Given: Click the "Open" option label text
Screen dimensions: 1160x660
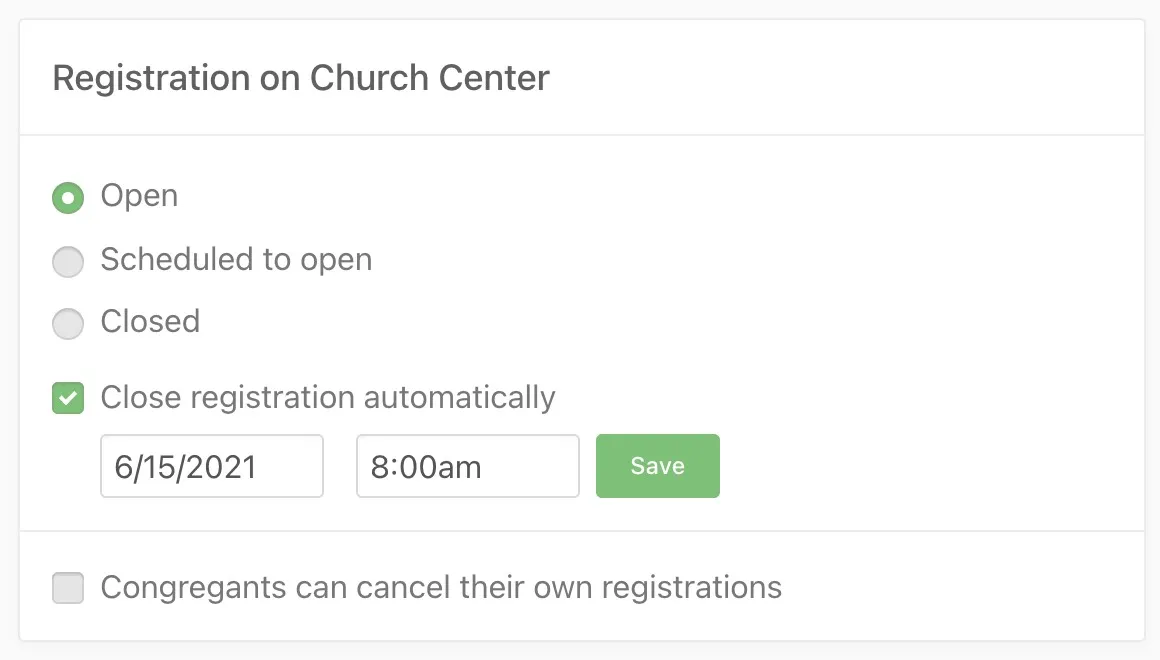Looking at the screenshot, I should tap(139, 196).
